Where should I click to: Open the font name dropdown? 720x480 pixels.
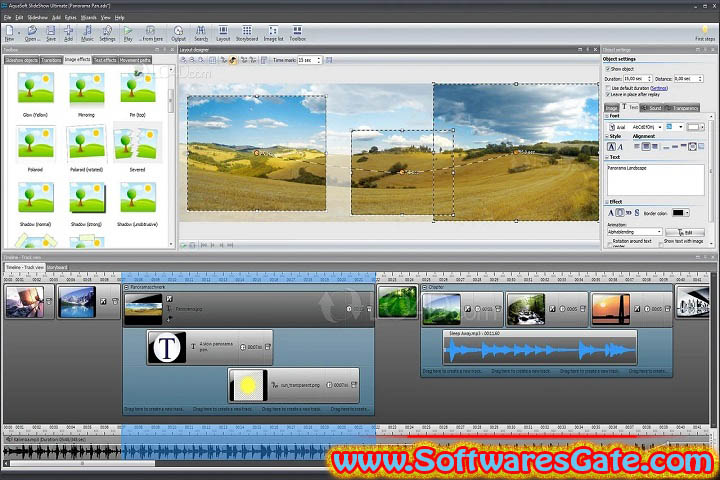[x=660, y=127]
